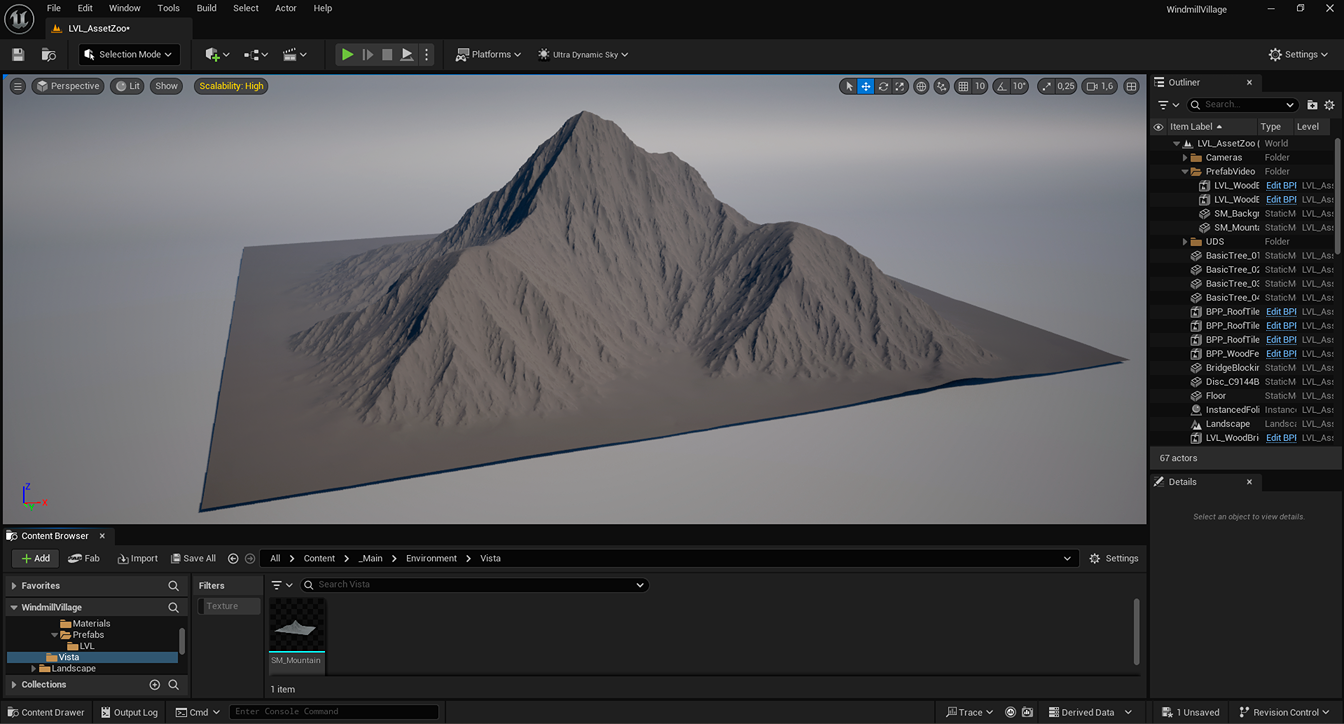
Task: Switch to the Output Log tab
Action: click(x=129, y=712)
